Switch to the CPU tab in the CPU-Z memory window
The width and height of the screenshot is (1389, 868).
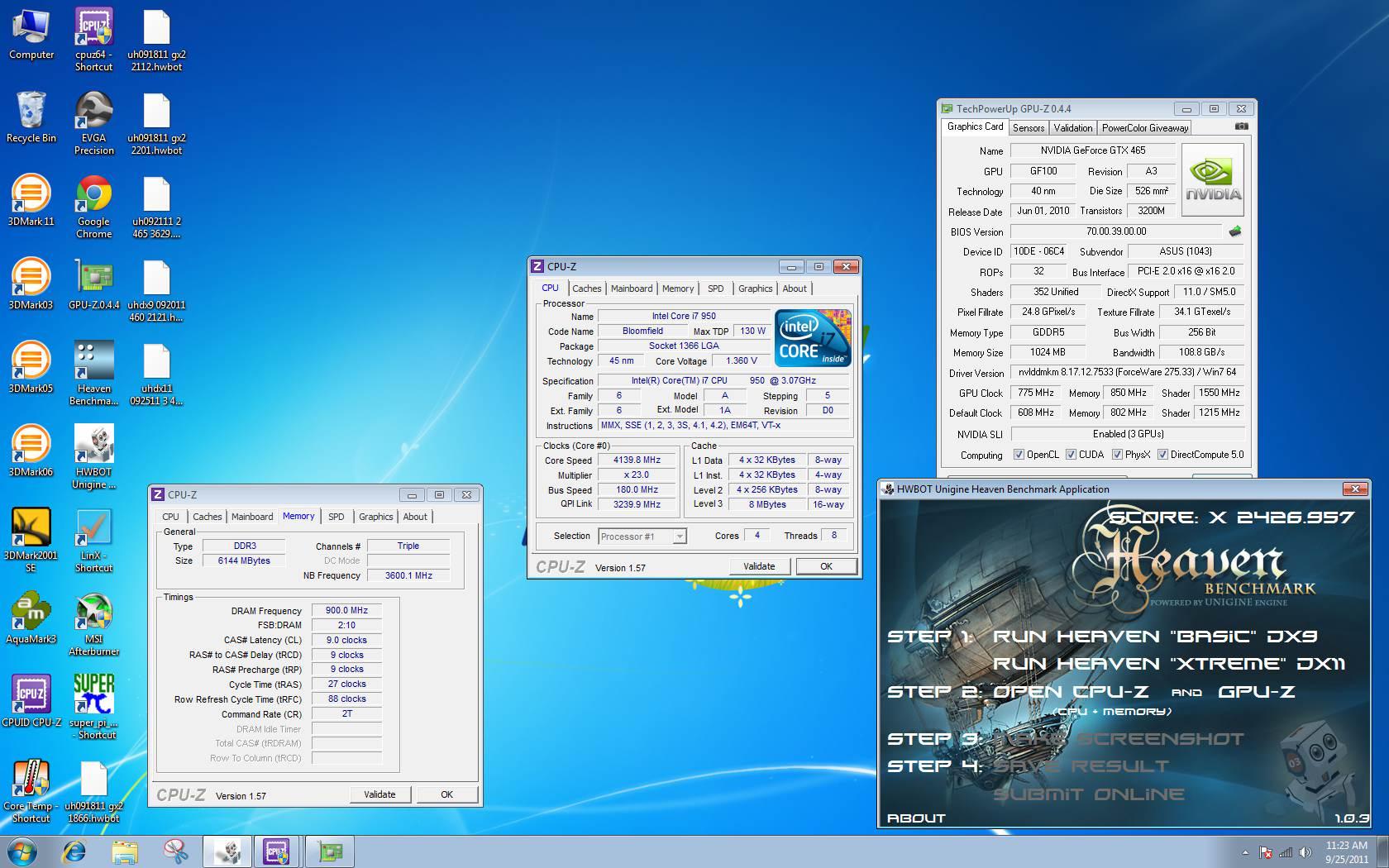click(x=170, y=517)
